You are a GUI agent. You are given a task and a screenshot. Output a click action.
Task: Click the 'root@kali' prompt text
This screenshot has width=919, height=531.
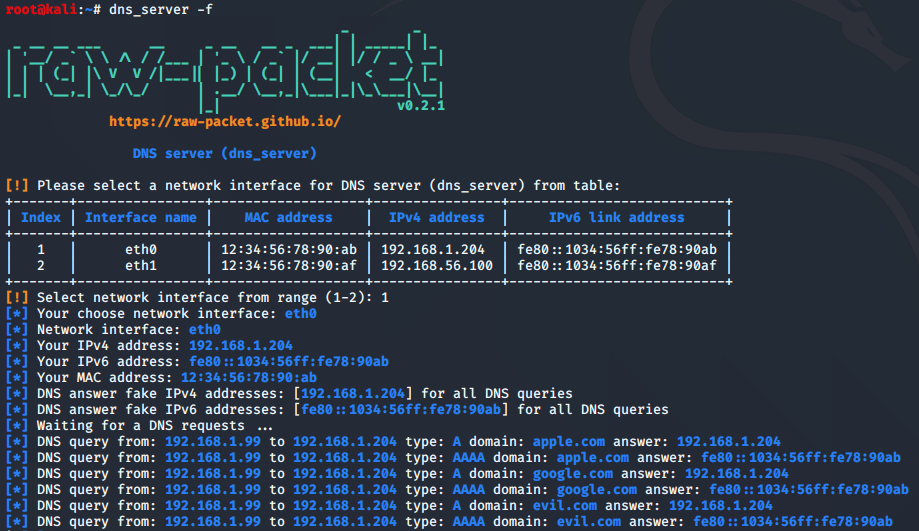41,9
